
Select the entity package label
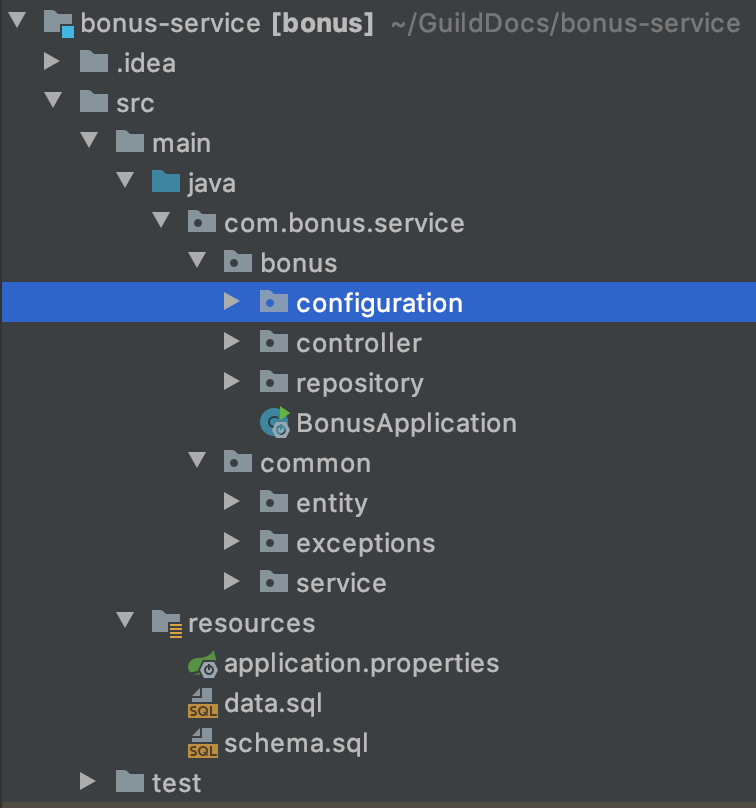(x=331, y=503)
